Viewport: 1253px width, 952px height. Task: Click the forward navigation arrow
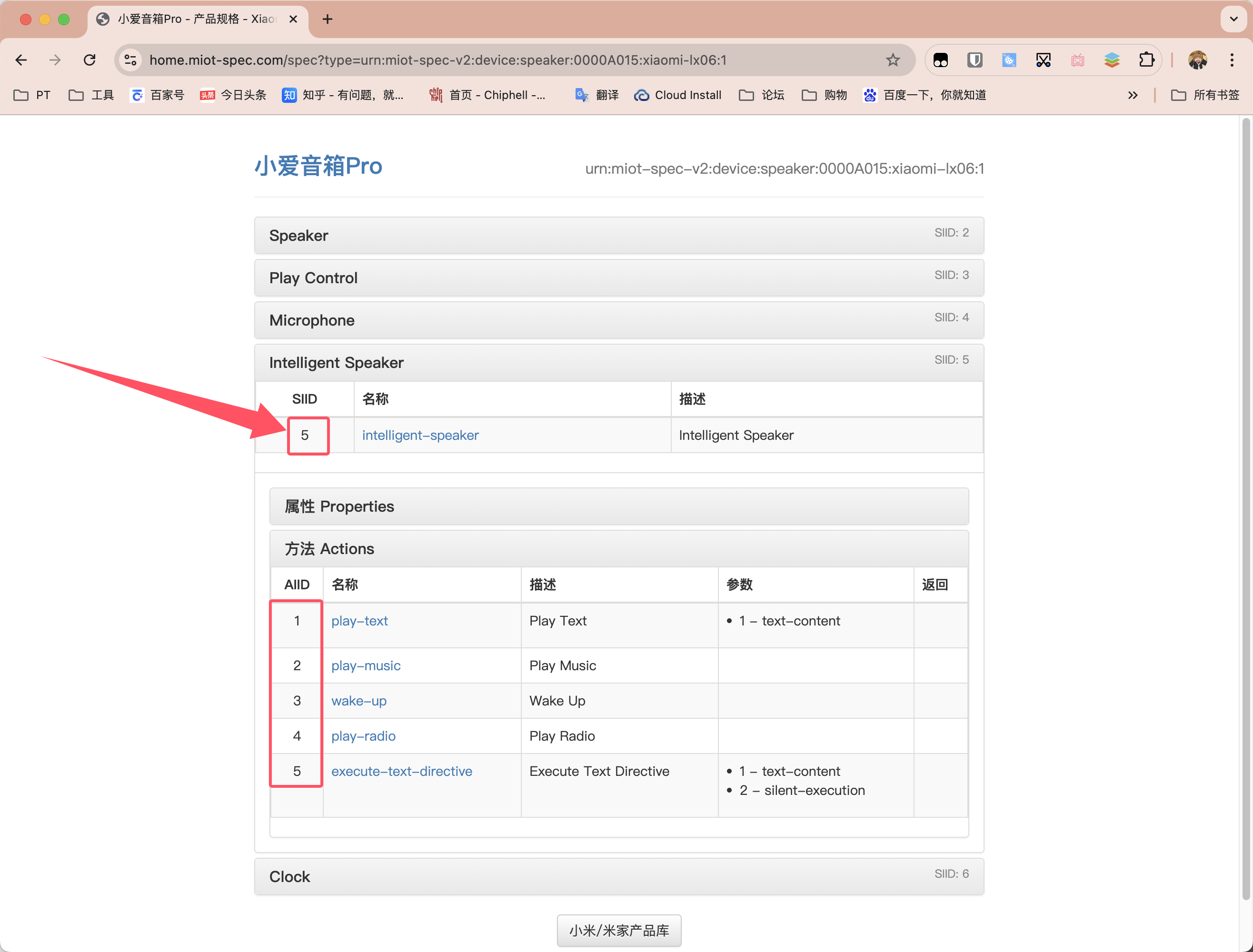tap(55, 60)
